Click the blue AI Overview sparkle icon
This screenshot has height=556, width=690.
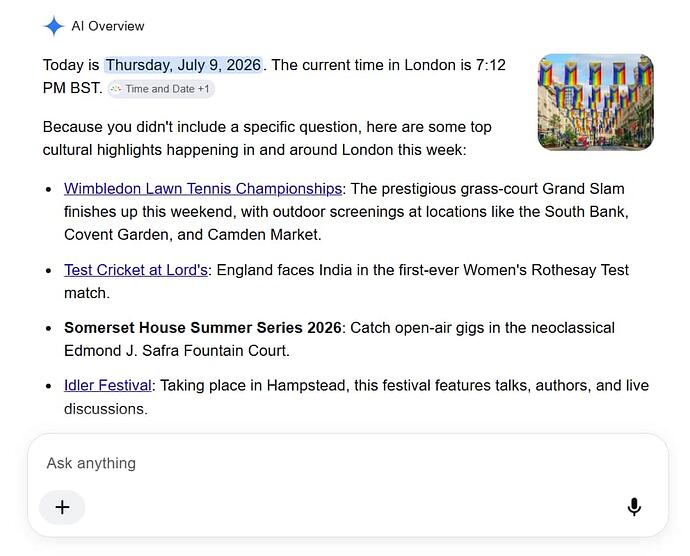54,26
